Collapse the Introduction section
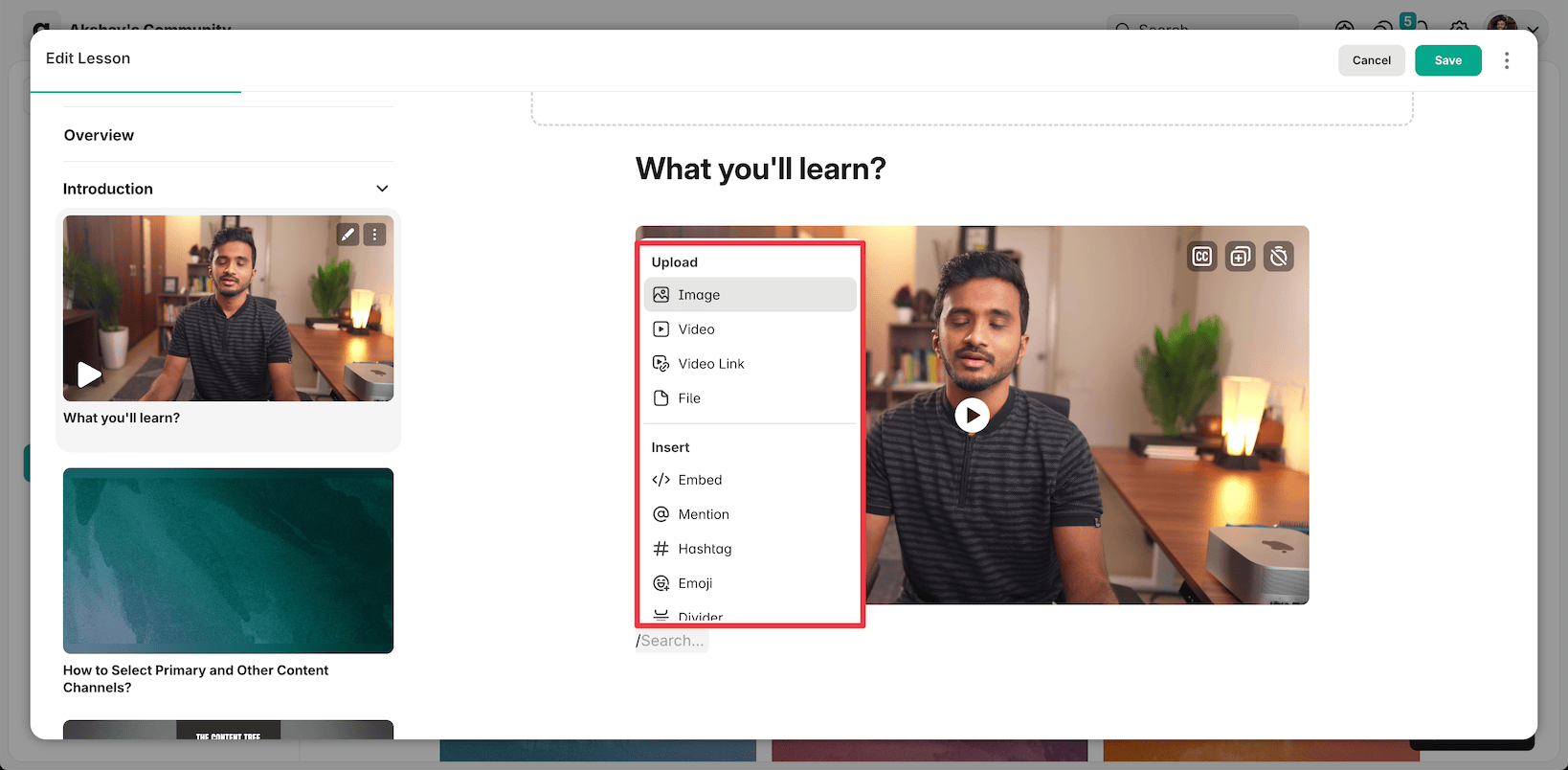Screen dimensions: 1568x770 [x=382, y=189]
